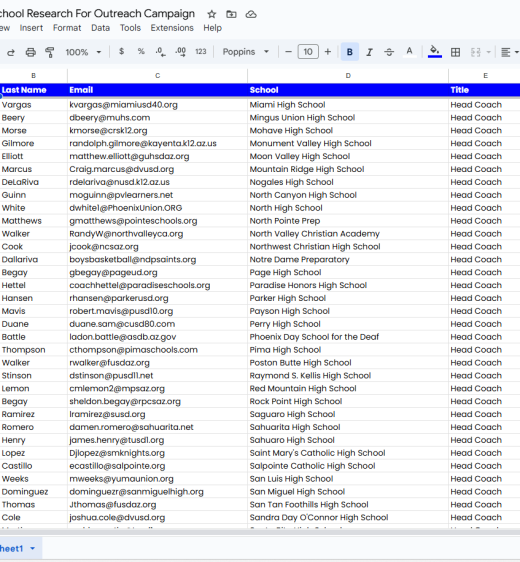Format as percent with the % icon
The image size is (520, 562).
(x=141, y=52)
